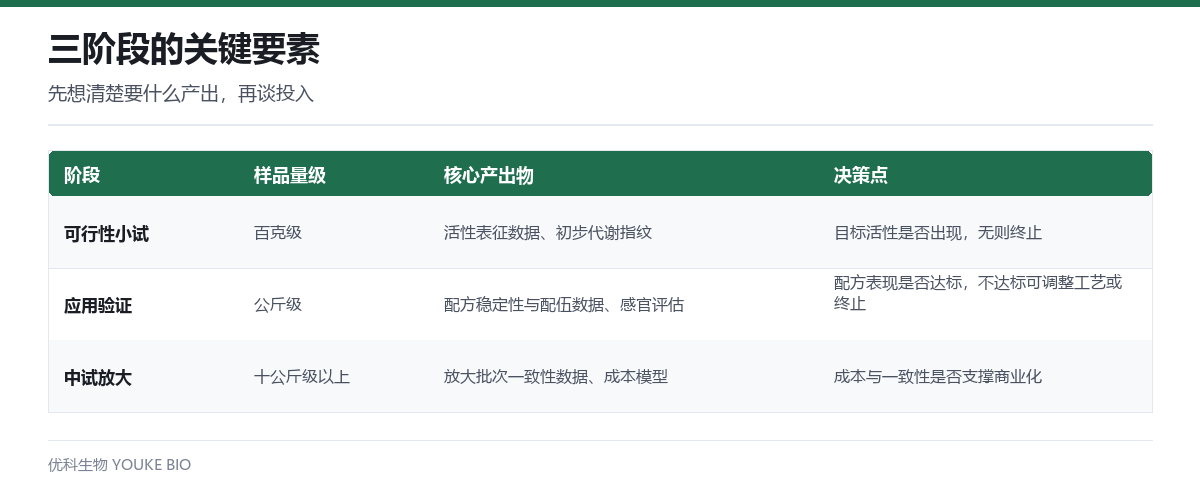Image resolution: width=1200 pixels, height=502 pixels.
Task: Click the 决策点 column header
Action: coord(861,175)
